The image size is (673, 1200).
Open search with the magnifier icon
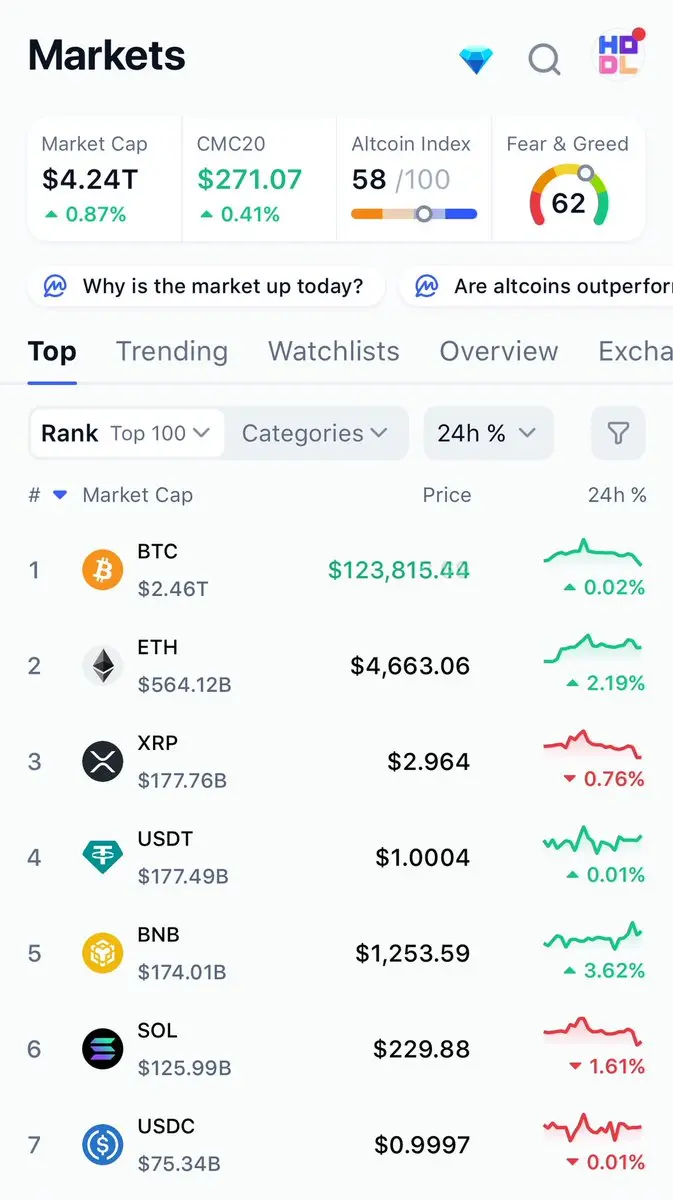tap(544, 60)
